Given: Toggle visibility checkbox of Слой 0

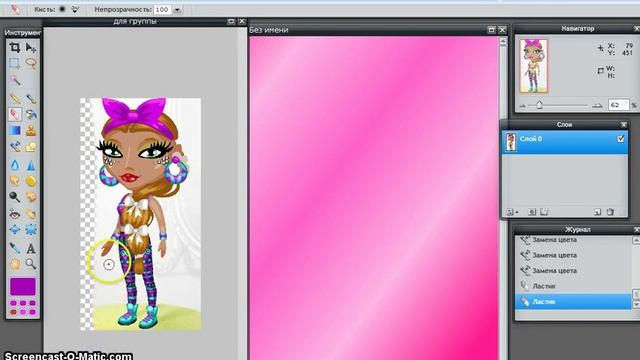Looking at the screenshot, I should point(621,139).
